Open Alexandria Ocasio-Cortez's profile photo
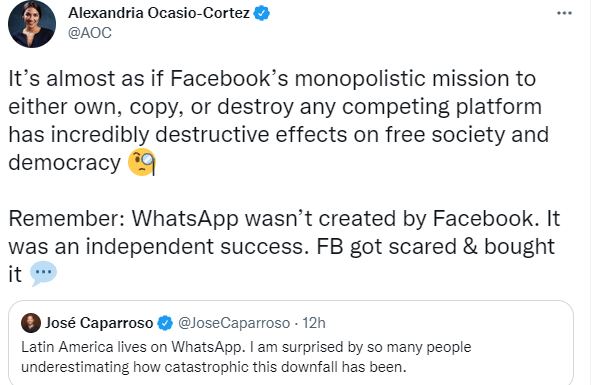 (x=32, y=24)
